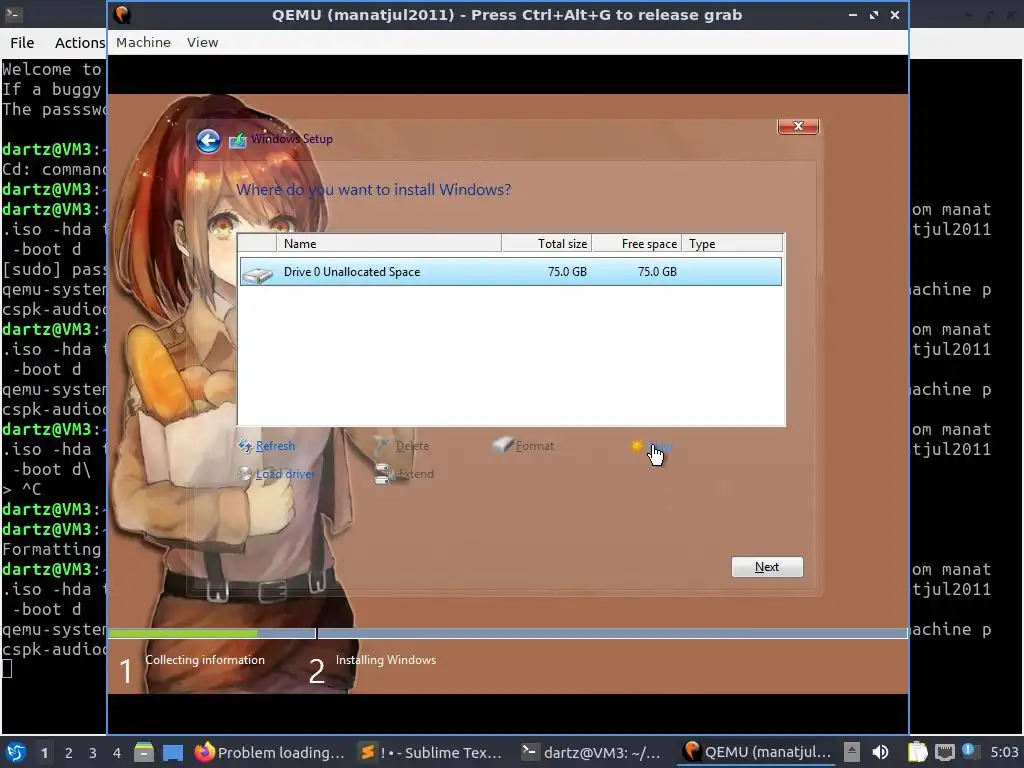Click the drive icon in the Drive 0 row
This screenshot has height=768, width=1024.
(x=257, y=274)
